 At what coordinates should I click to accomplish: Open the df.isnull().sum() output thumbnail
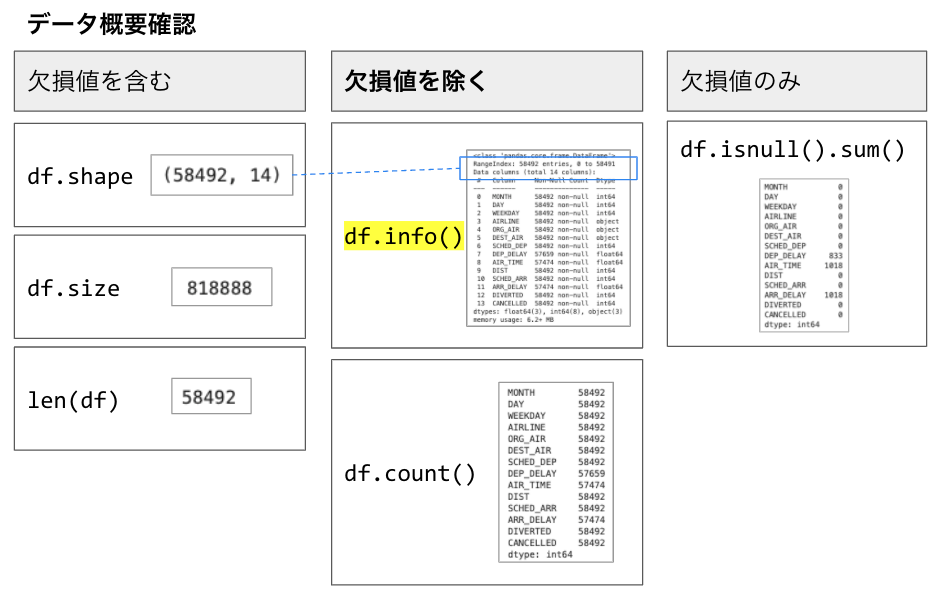click(x=804, y=255)
